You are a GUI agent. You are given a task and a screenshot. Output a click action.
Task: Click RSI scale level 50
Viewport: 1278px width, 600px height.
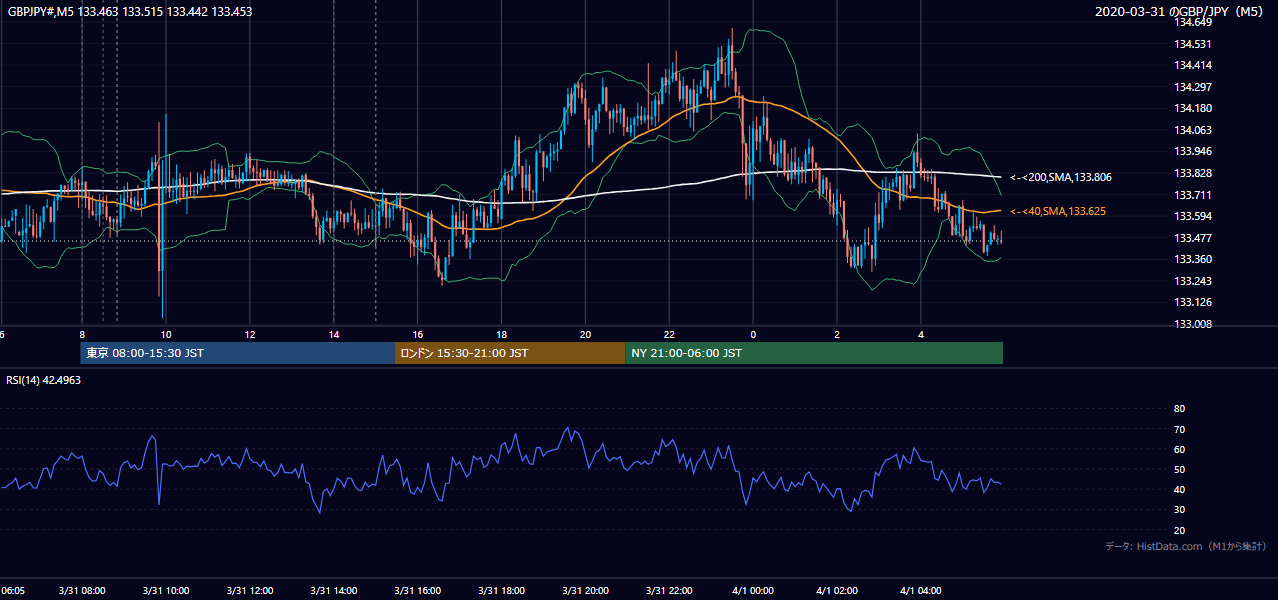pyautogui.click(x=1179, y=469)
